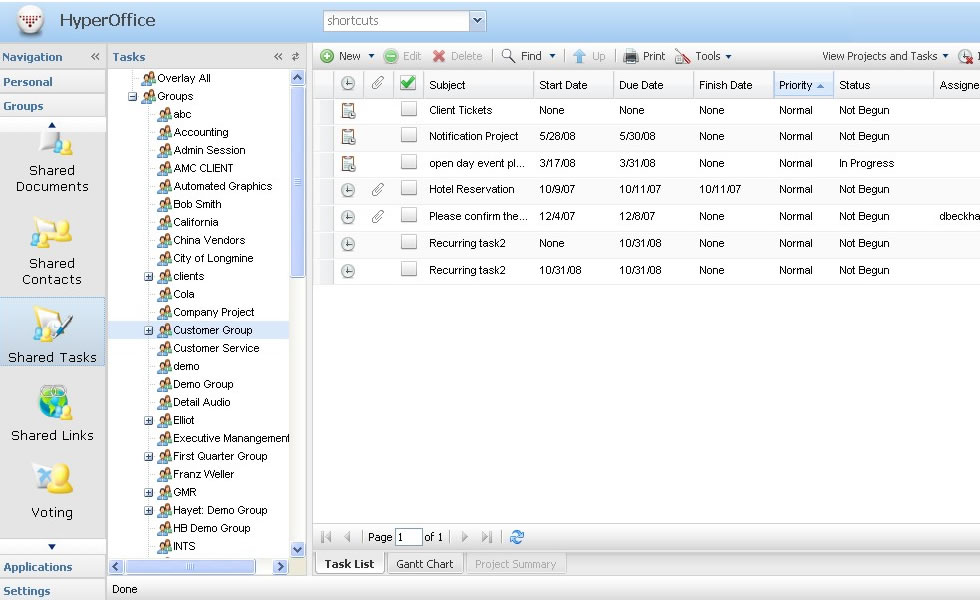This screenshot has width=980, height=600.
Task: Click the Tools toolbar icon
Action: pos(682,56)
